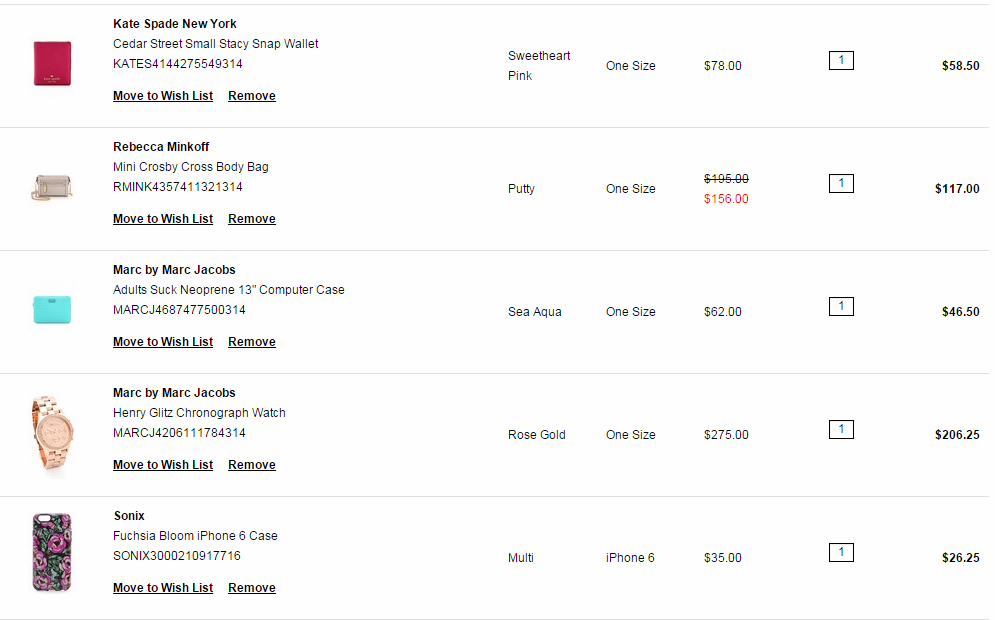Move the Sonix iPhone case to Wish List
The width and height of the screenshot is (995, 620).
click(x=163, y=588)
